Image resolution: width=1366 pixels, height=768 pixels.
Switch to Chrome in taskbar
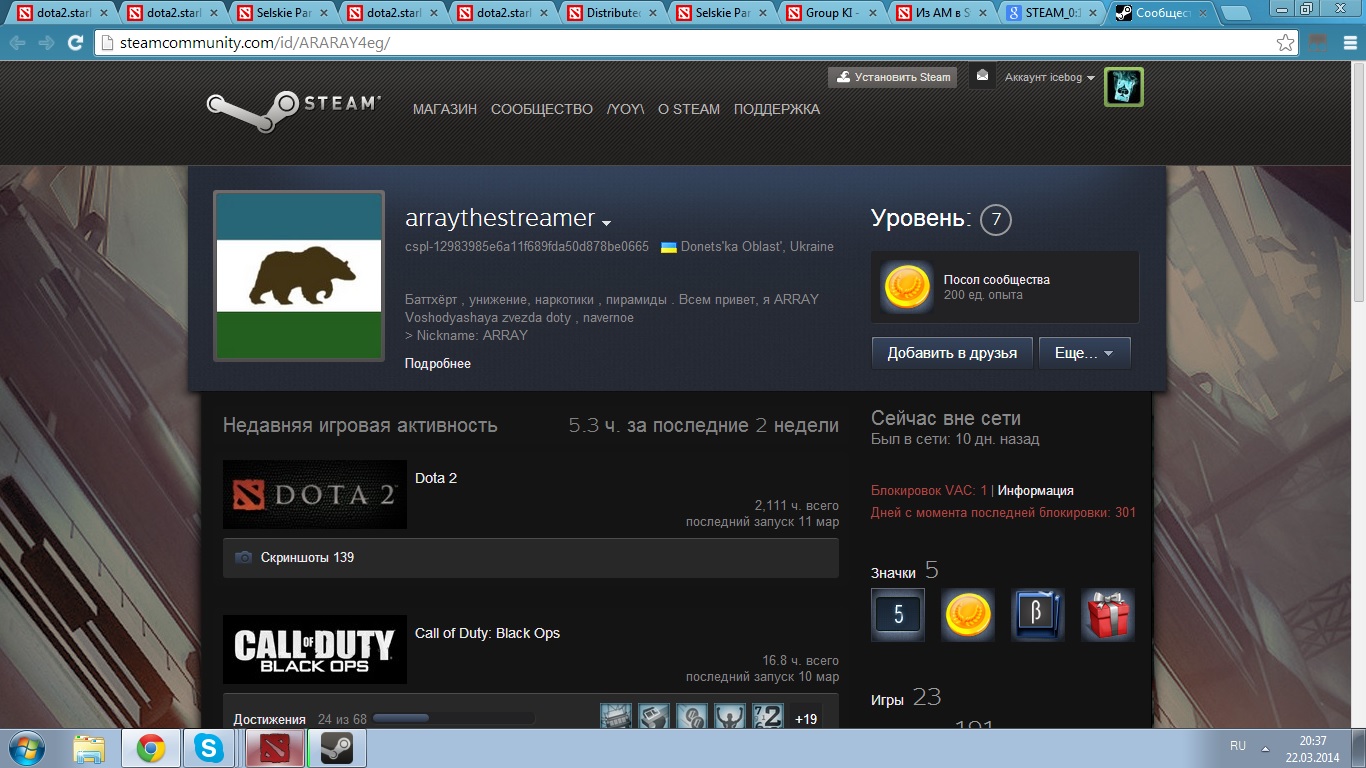(151, 748)
